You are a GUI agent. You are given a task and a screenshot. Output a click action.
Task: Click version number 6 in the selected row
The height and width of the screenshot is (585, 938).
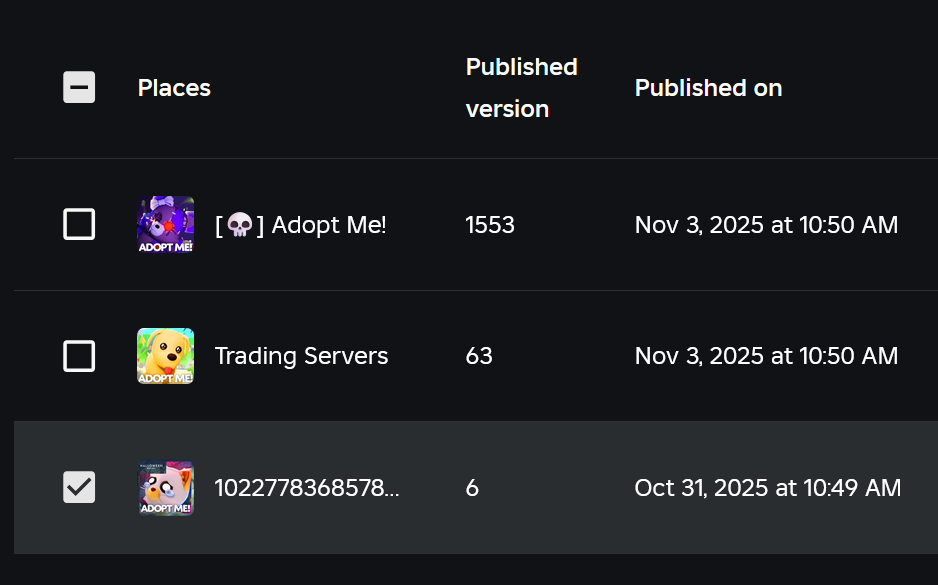(x=472, y=488)
